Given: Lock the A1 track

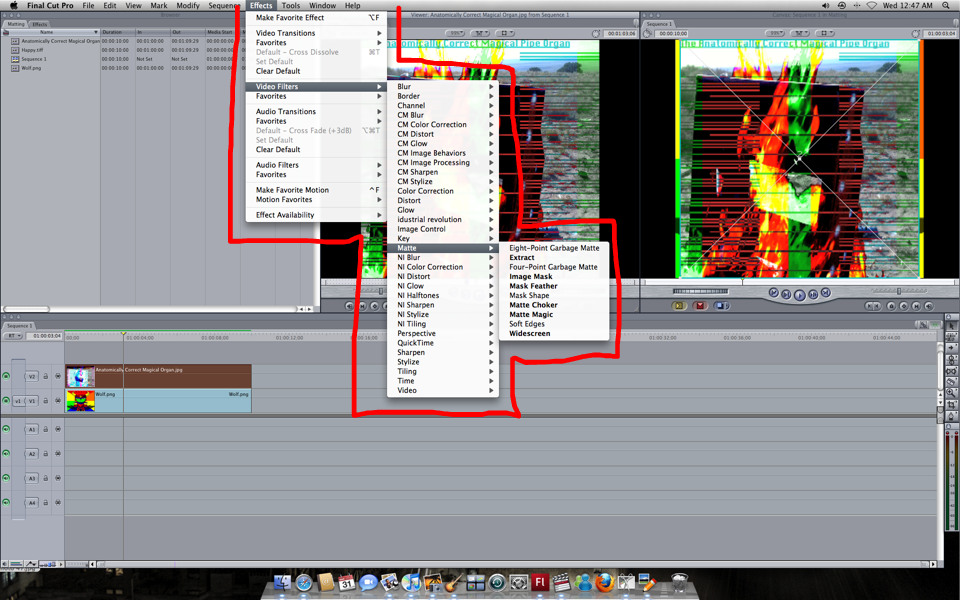Looking at the screenshot, I should pyautogui.click(x=46, y=429).
